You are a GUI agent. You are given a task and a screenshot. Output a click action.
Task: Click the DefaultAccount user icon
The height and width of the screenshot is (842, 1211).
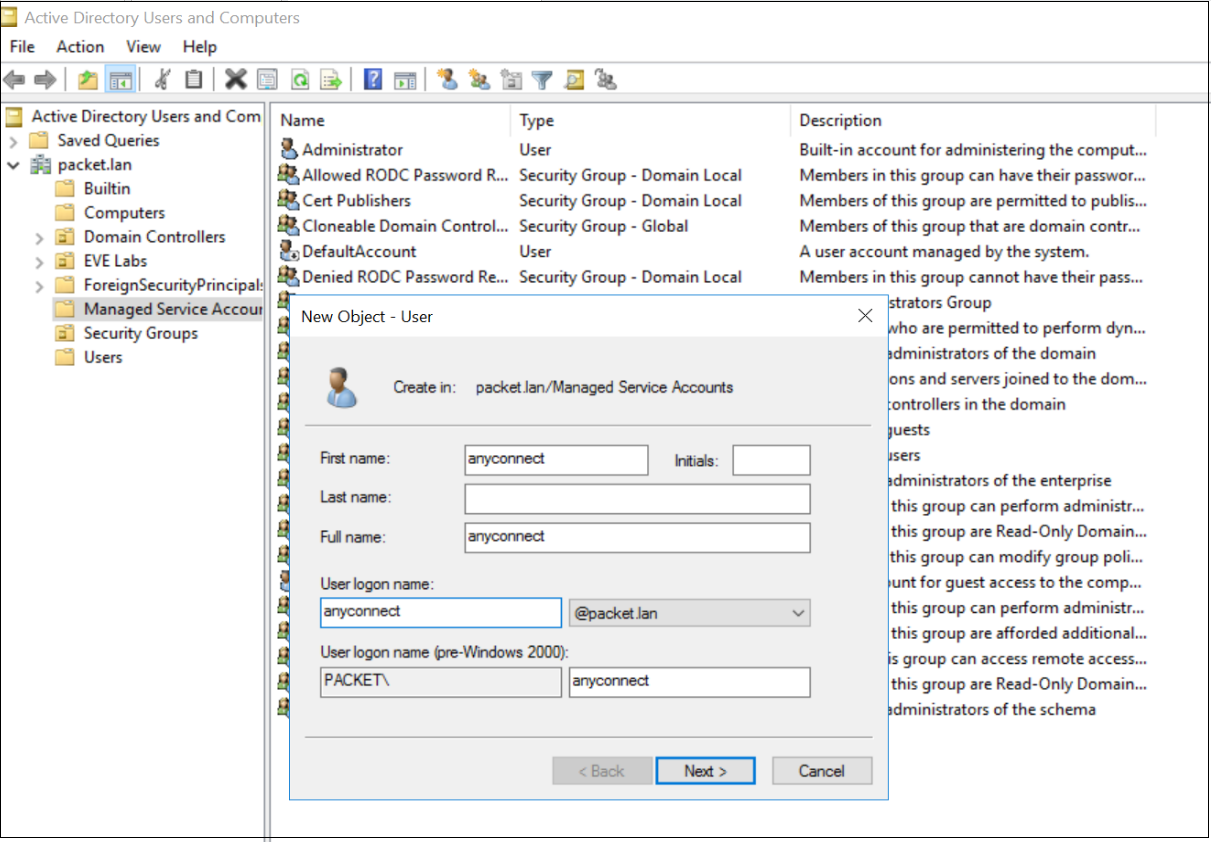pos(289,252)
